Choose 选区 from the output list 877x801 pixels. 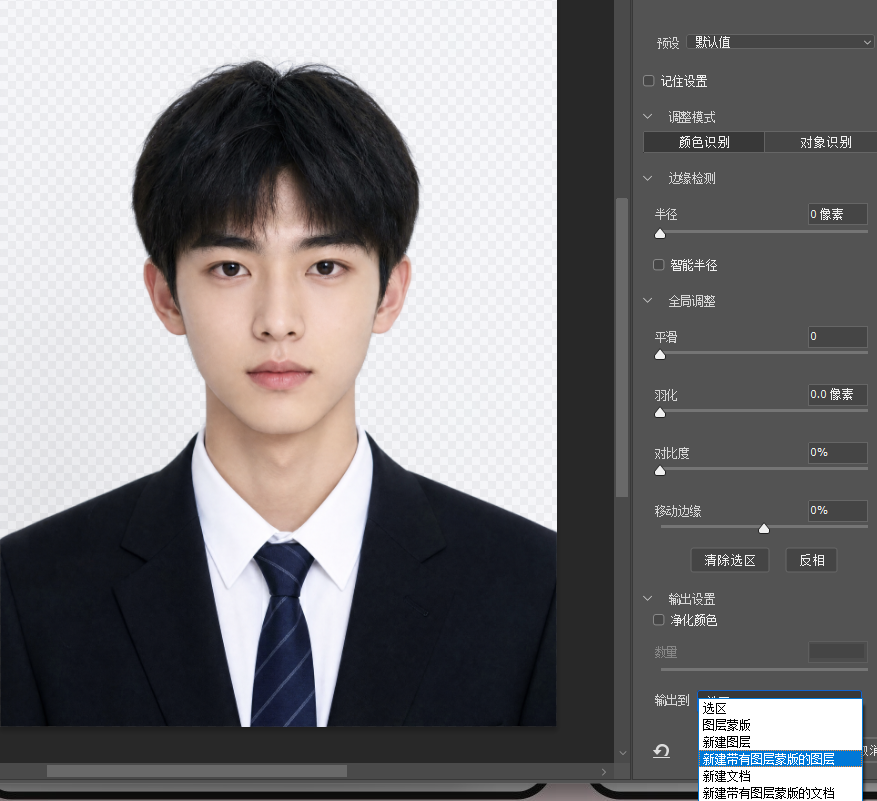[780, 708]
